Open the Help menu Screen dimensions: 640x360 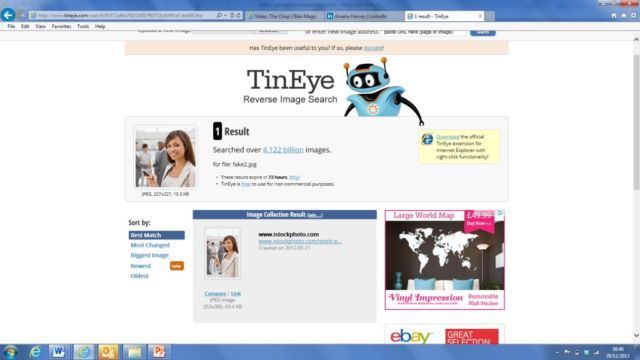click(100, 26)
